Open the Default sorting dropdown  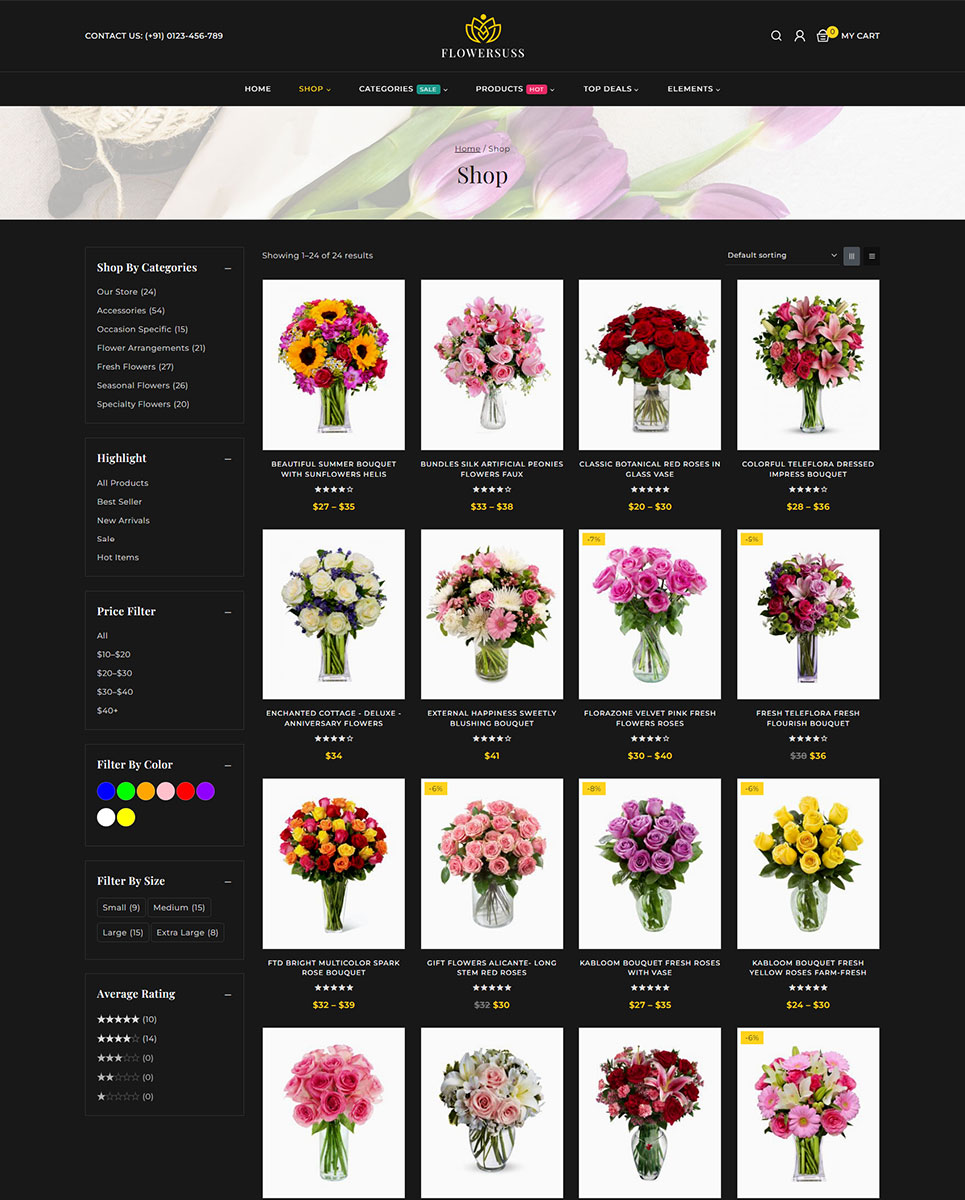[x=782, y=256]
